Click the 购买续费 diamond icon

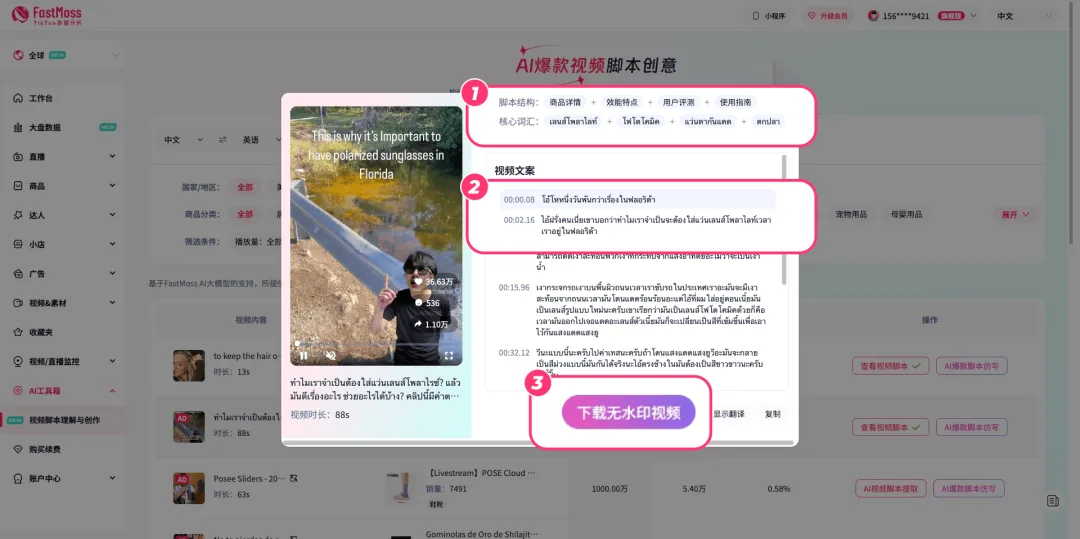tap(19, 449)
